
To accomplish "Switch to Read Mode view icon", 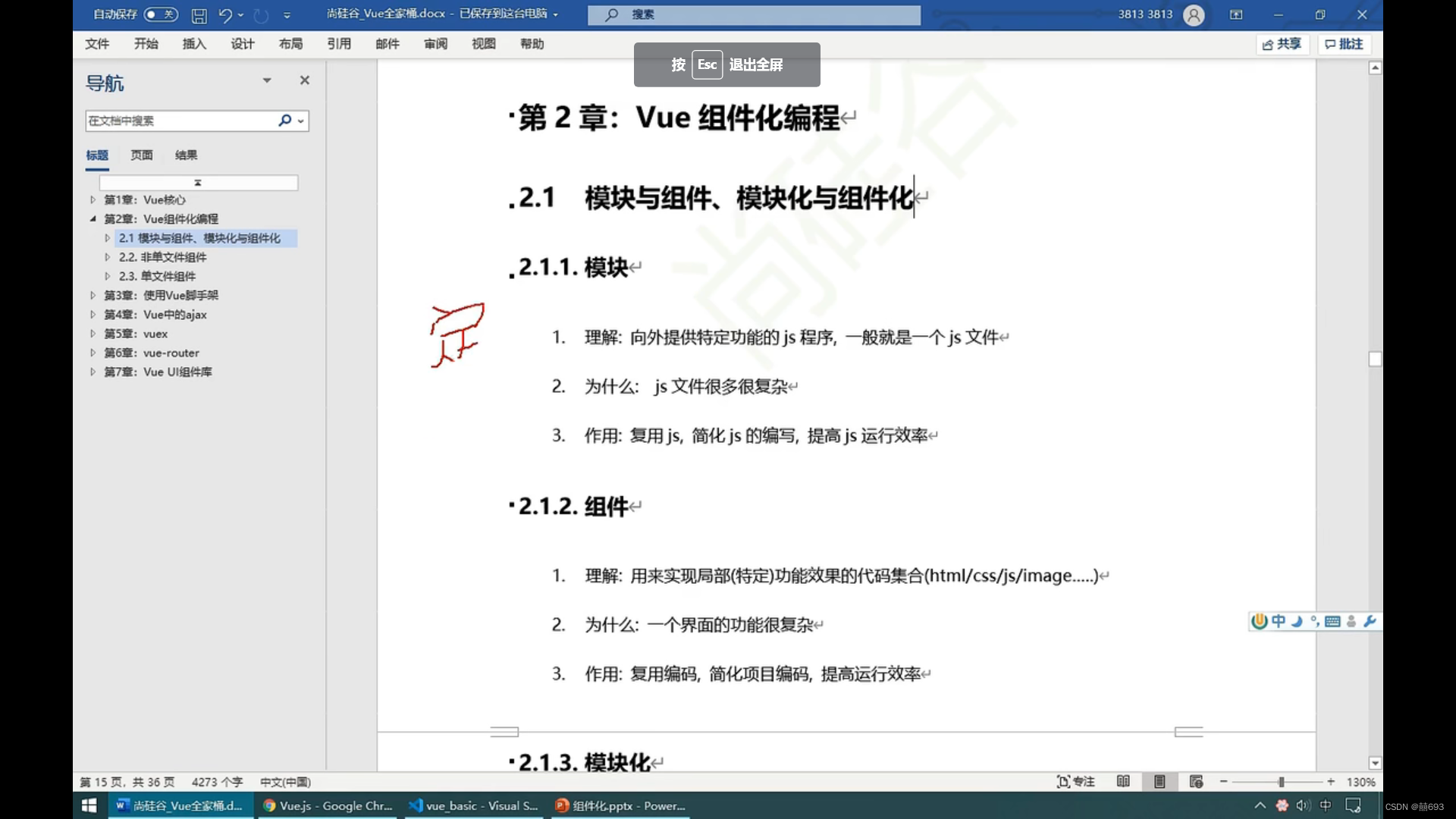I will pyautogui.click(x=1123, y=782).
